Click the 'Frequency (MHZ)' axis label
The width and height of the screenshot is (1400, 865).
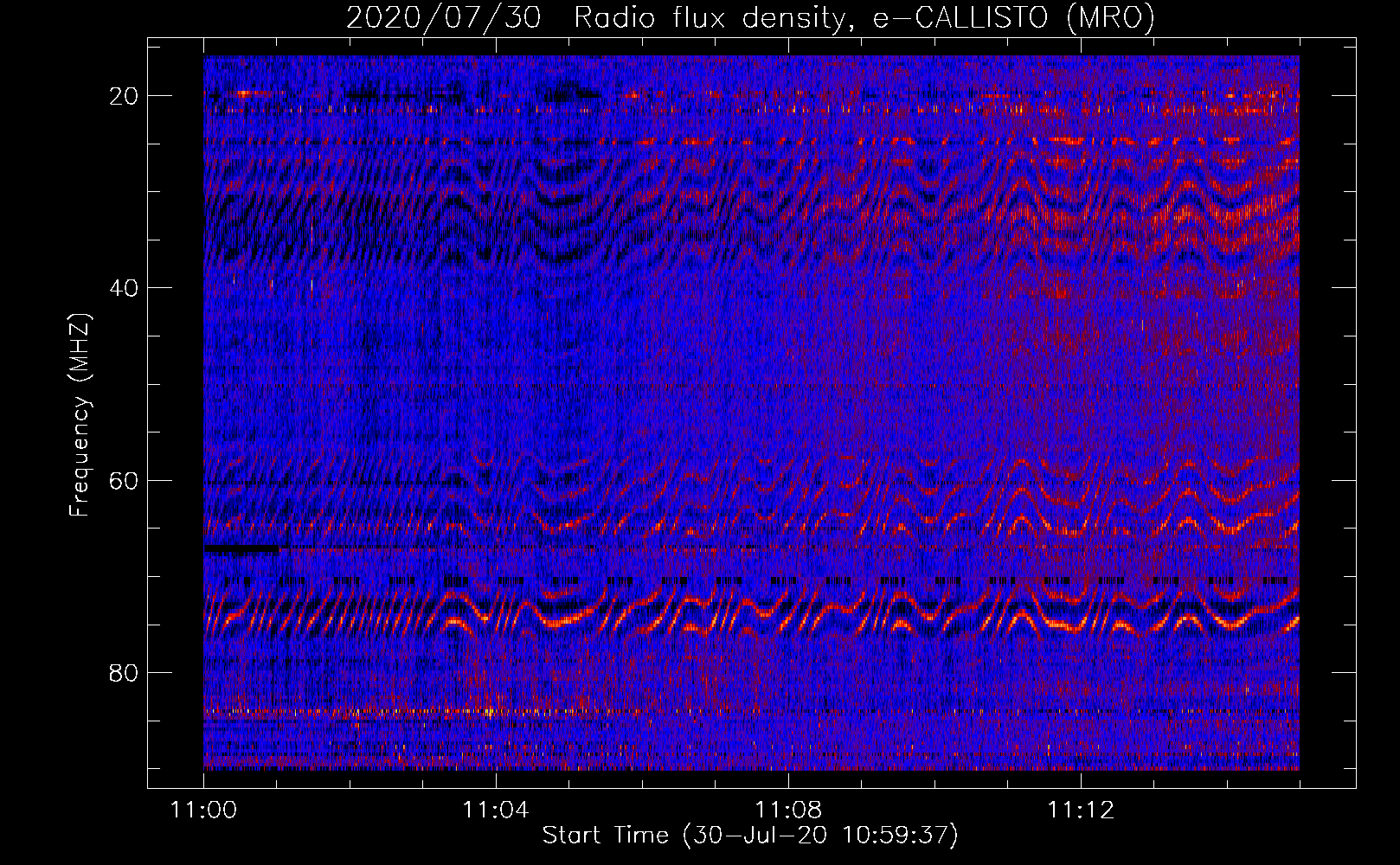(x=80, y=415)
